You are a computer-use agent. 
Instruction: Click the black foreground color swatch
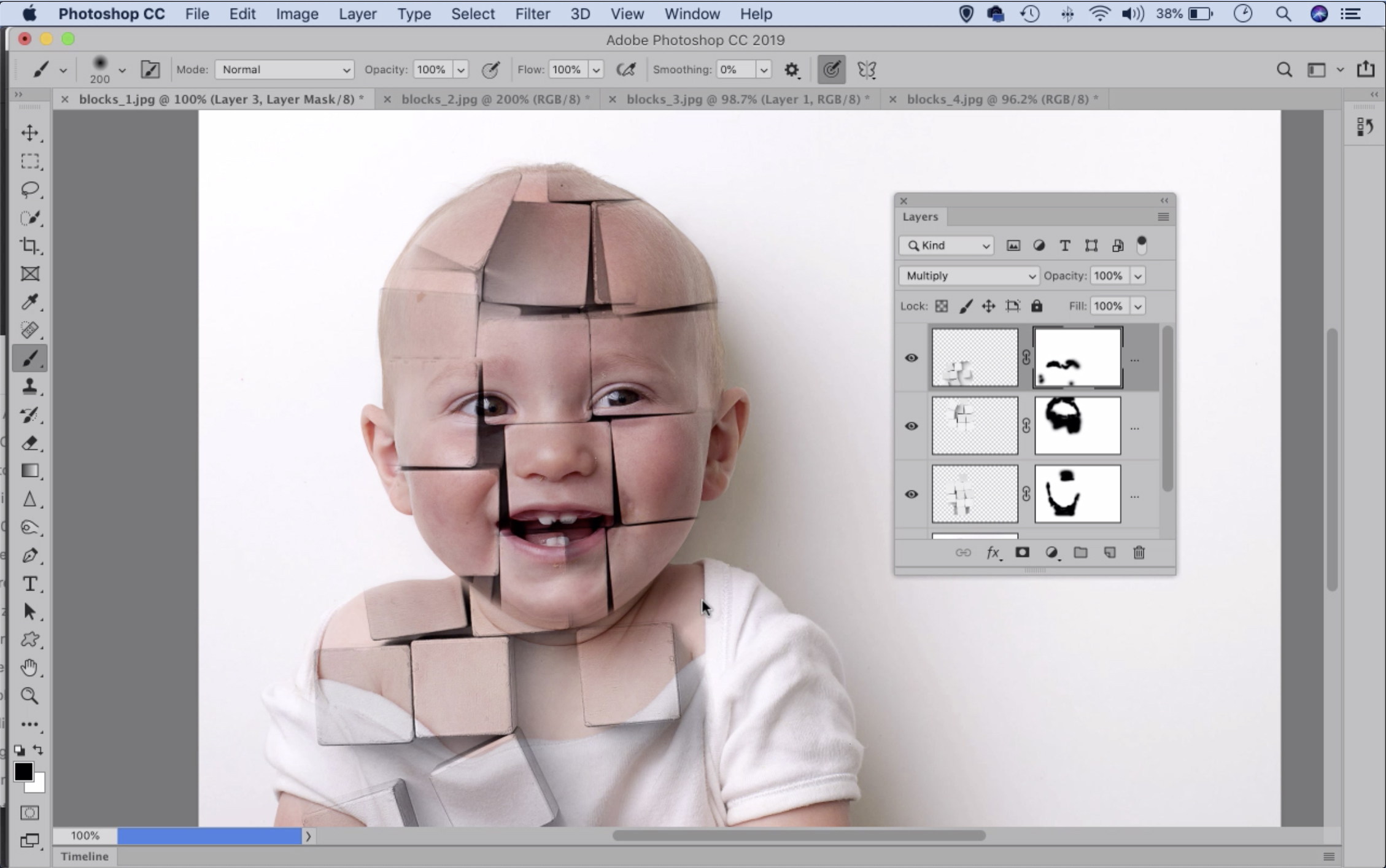click(23, 772)
